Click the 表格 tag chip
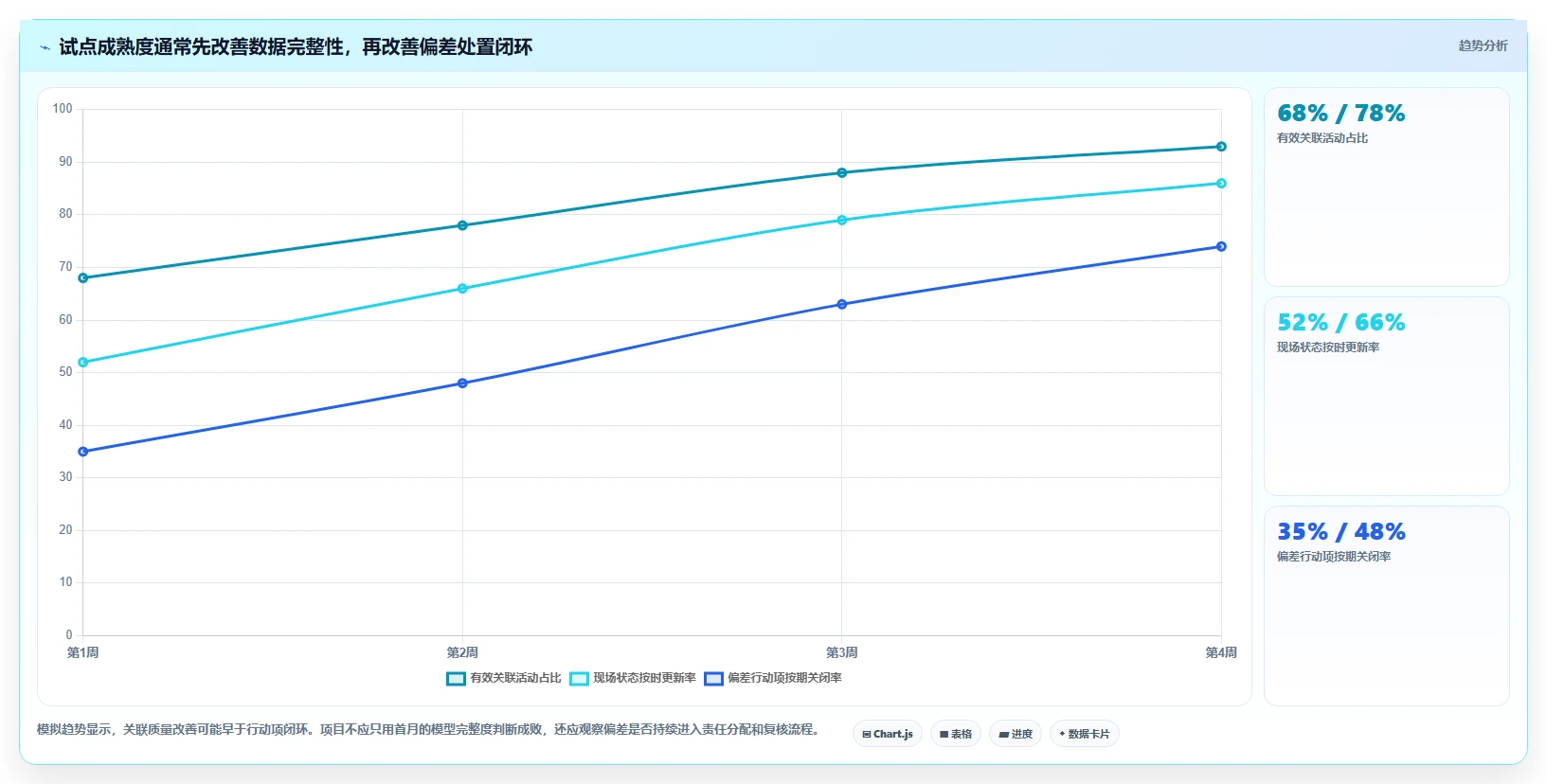Viewport: 1547px width, 784px height. point(956,734)
